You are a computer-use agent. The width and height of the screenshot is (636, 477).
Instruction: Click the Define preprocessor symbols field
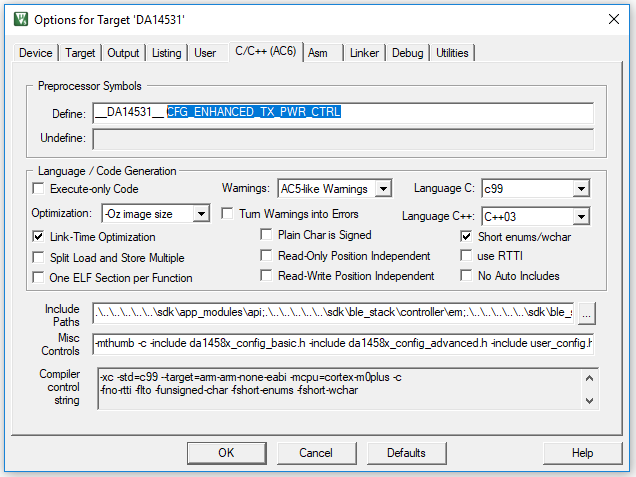pos(343,113)
